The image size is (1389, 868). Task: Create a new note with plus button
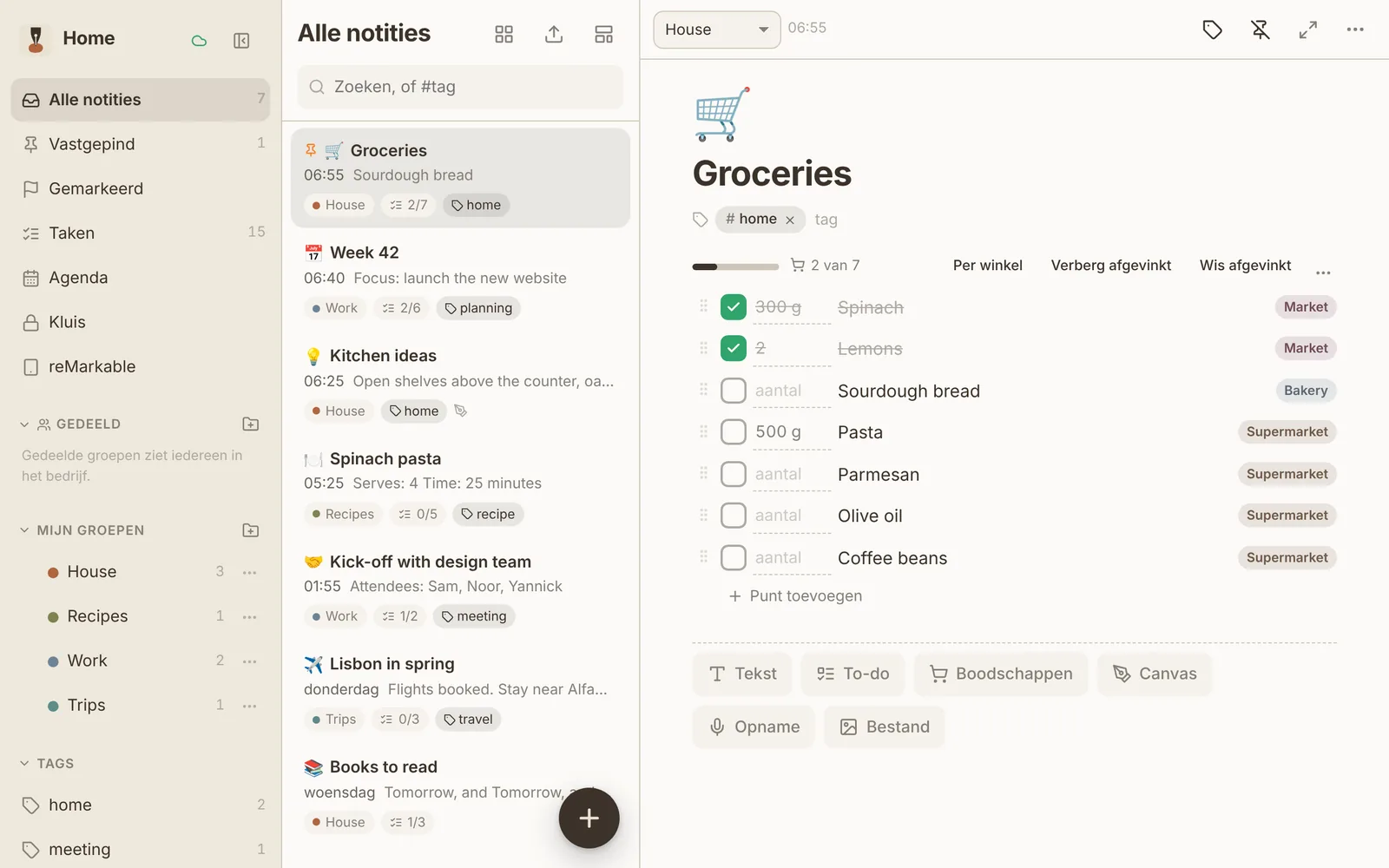click(589, 818)
